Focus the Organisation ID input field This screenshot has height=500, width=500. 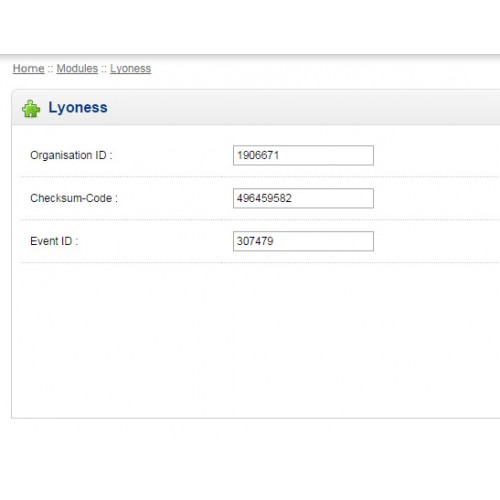303,155
